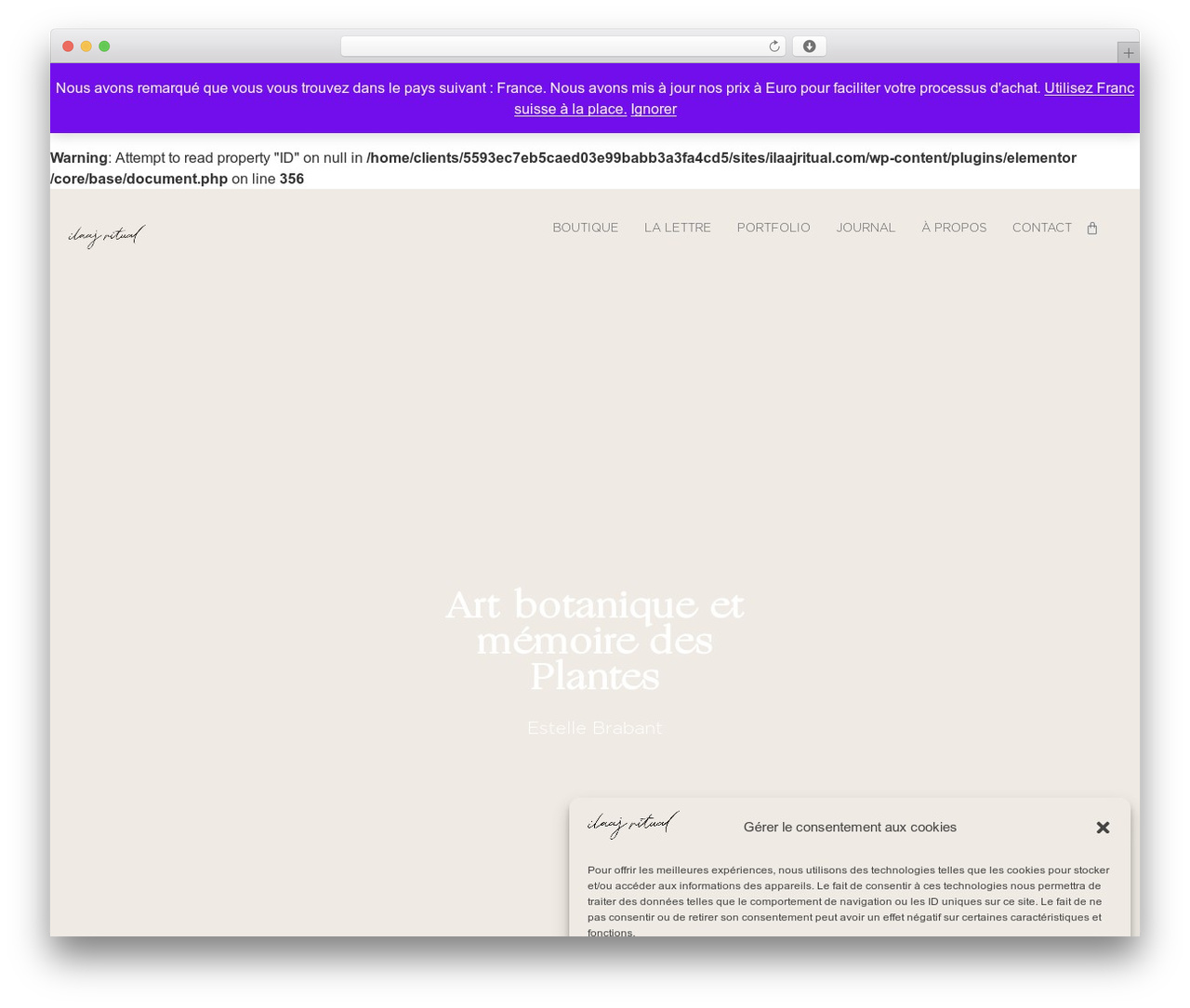Image resolution: width=1190 pixels, height=1008 pixels.
Task: Navigate to the Contact page
Action: (1042, 228)
